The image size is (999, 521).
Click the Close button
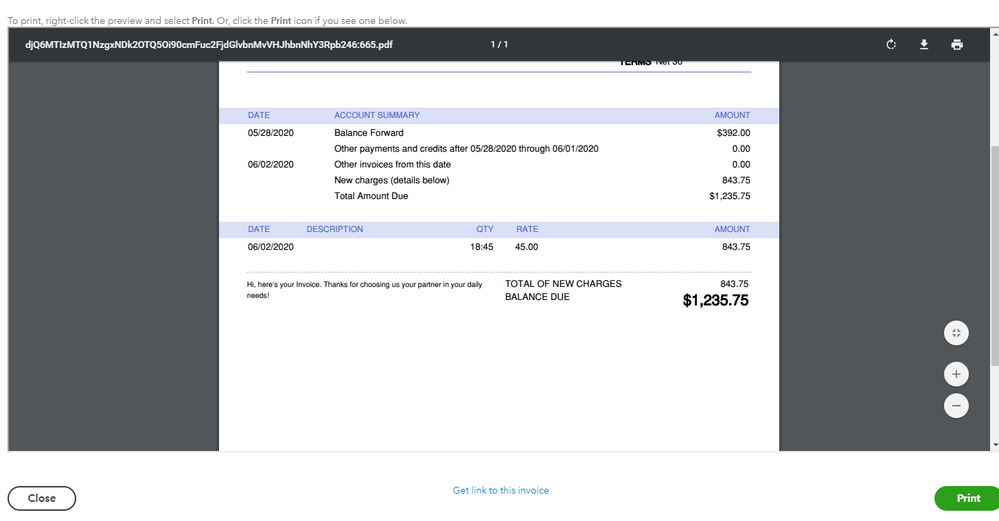[x=42, y=498]
